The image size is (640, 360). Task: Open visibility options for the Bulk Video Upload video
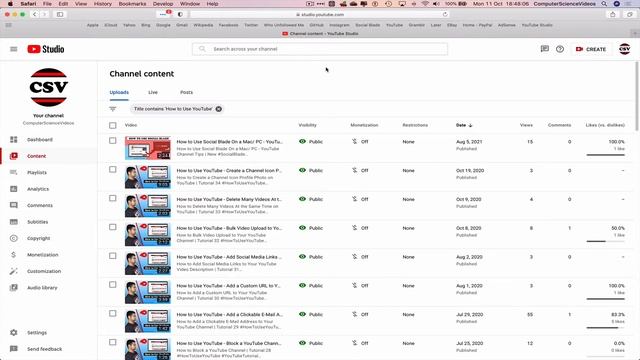311,228
